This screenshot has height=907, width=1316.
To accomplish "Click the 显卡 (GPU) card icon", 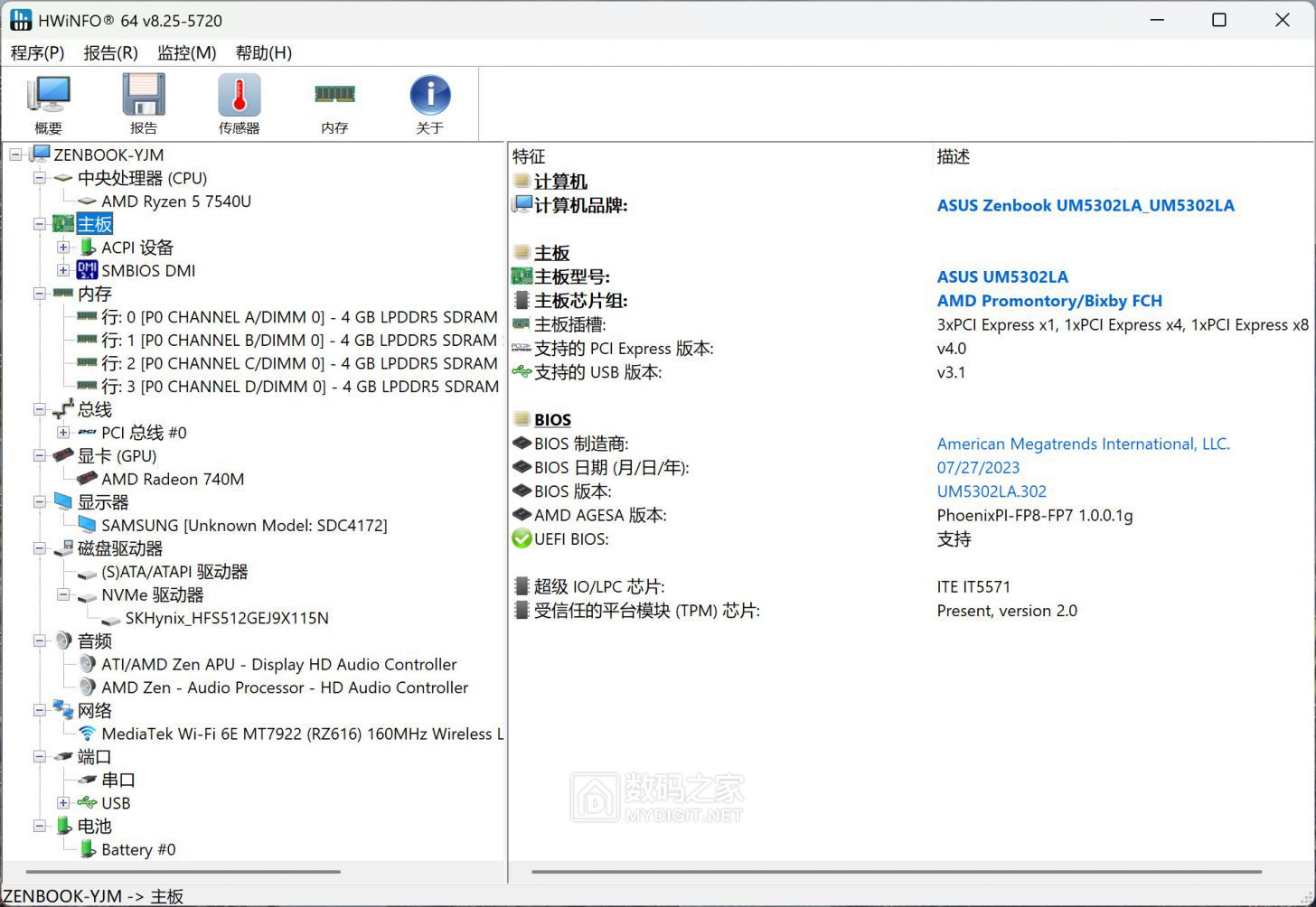I will pyautogui.click(x=63, y=455).
